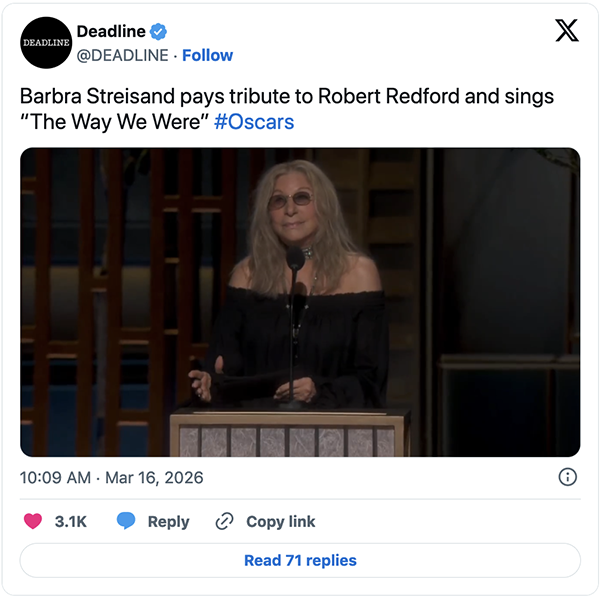
Task: Read 71 replies on the tweet
Action: click(300, 560)
